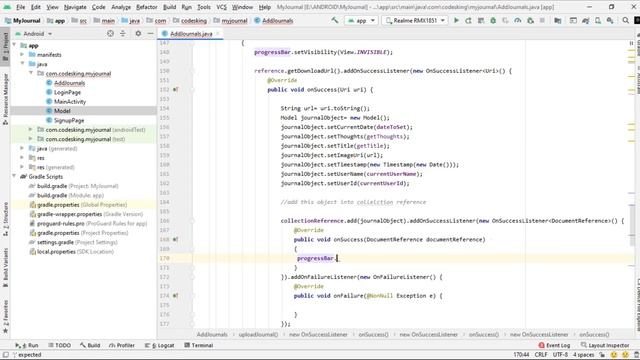640x360 pixels.
Task: Select proguard-rules.pro in Gradle Scripts
Action: pos(60,224)
